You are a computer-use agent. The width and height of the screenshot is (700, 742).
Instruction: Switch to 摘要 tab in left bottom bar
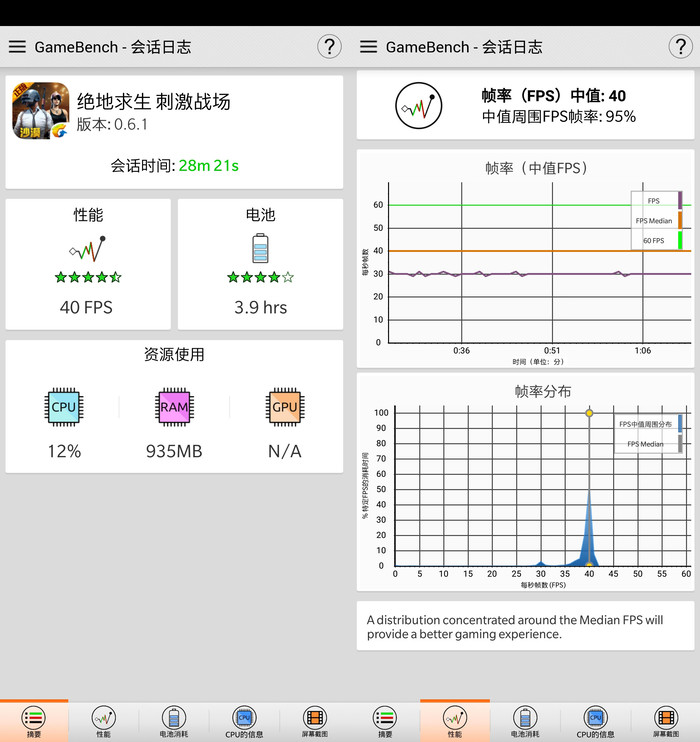coord(34,721)
